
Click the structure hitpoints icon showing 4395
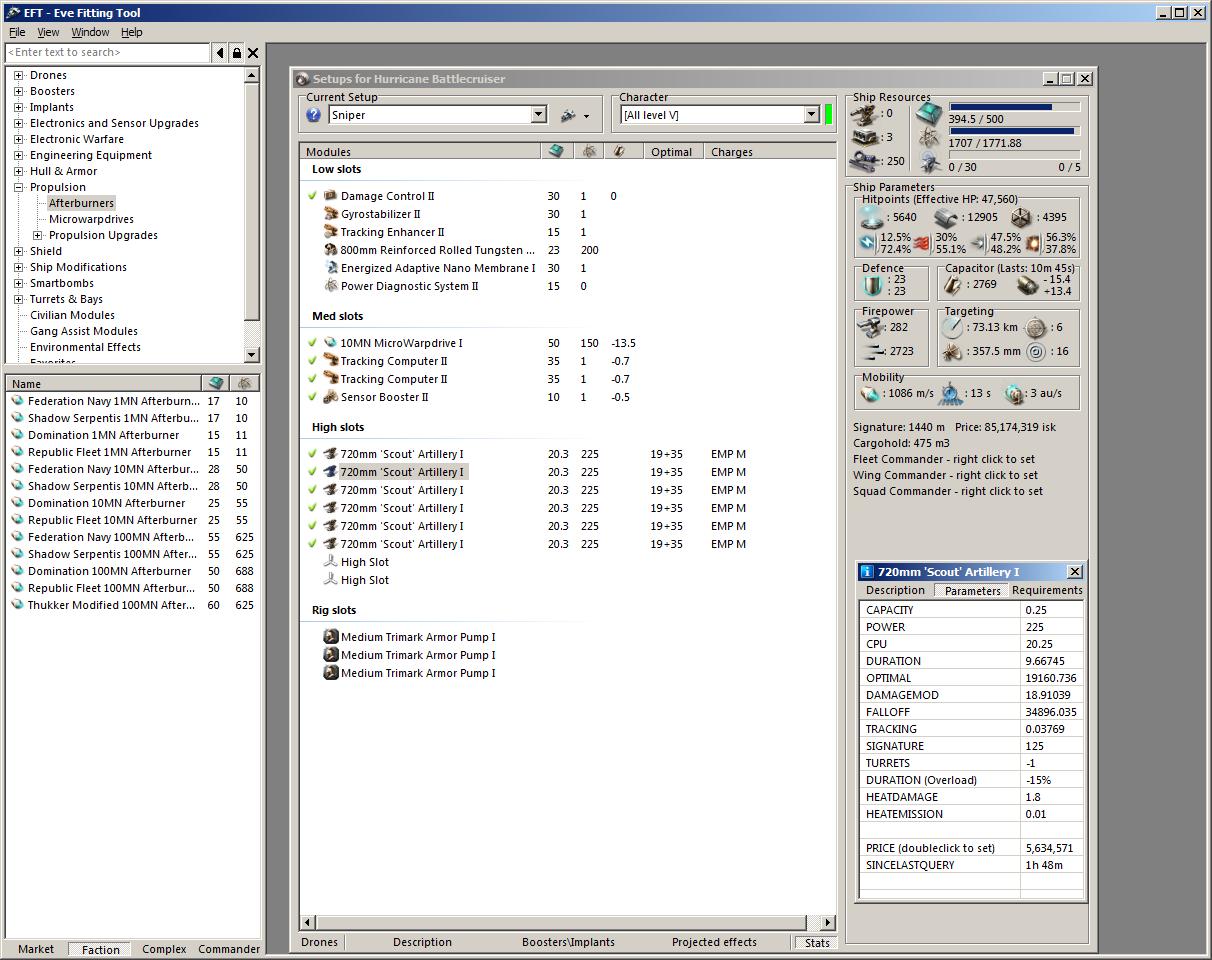(1021, 217)
